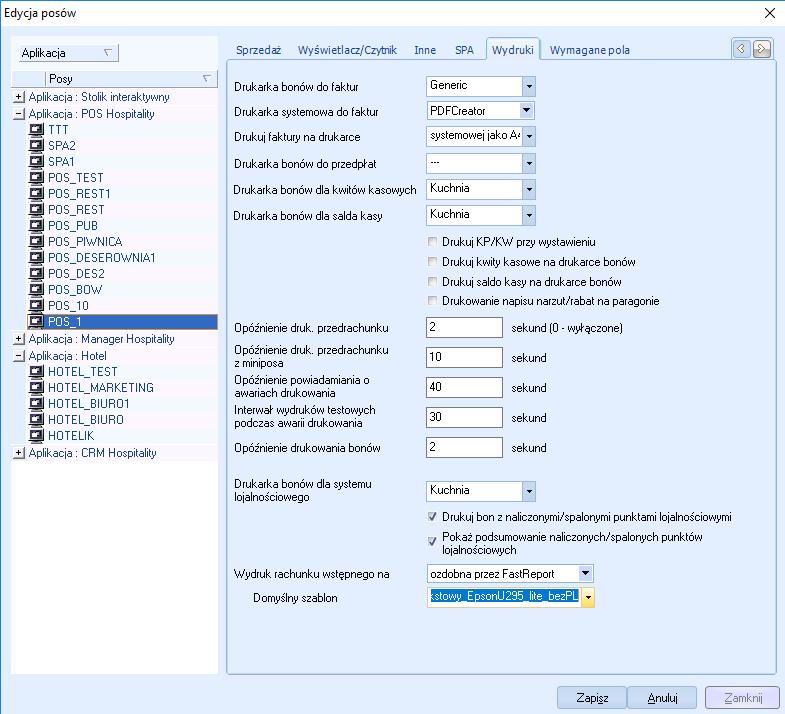Click the terminal icon next to HOTEL_MARKETING
The image size is (785, 714).
coord(36,389)
